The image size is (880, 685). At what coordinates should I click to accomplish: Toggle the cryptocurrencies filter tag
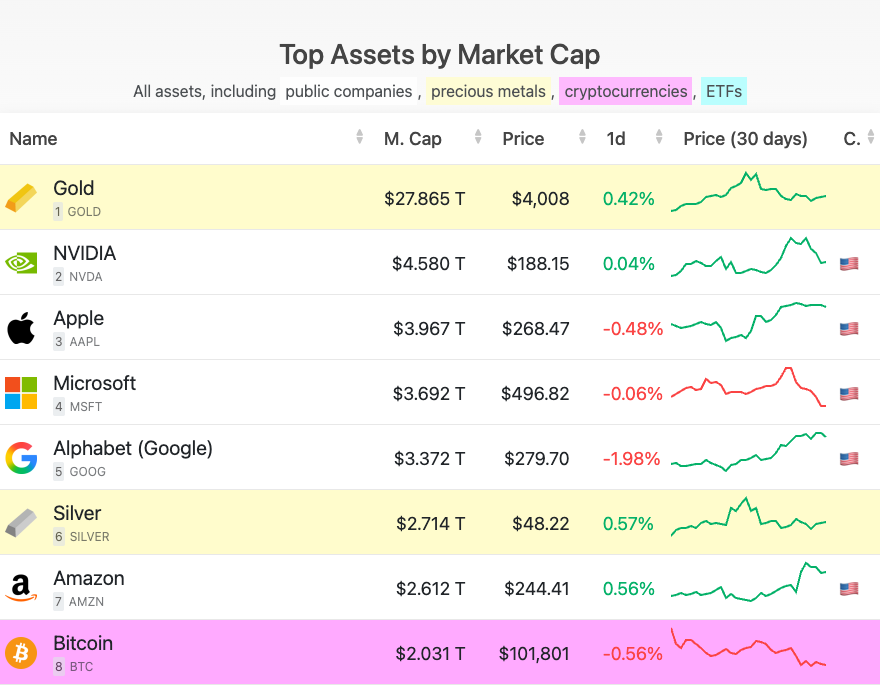pyautogui.click(x=626, y=91)
